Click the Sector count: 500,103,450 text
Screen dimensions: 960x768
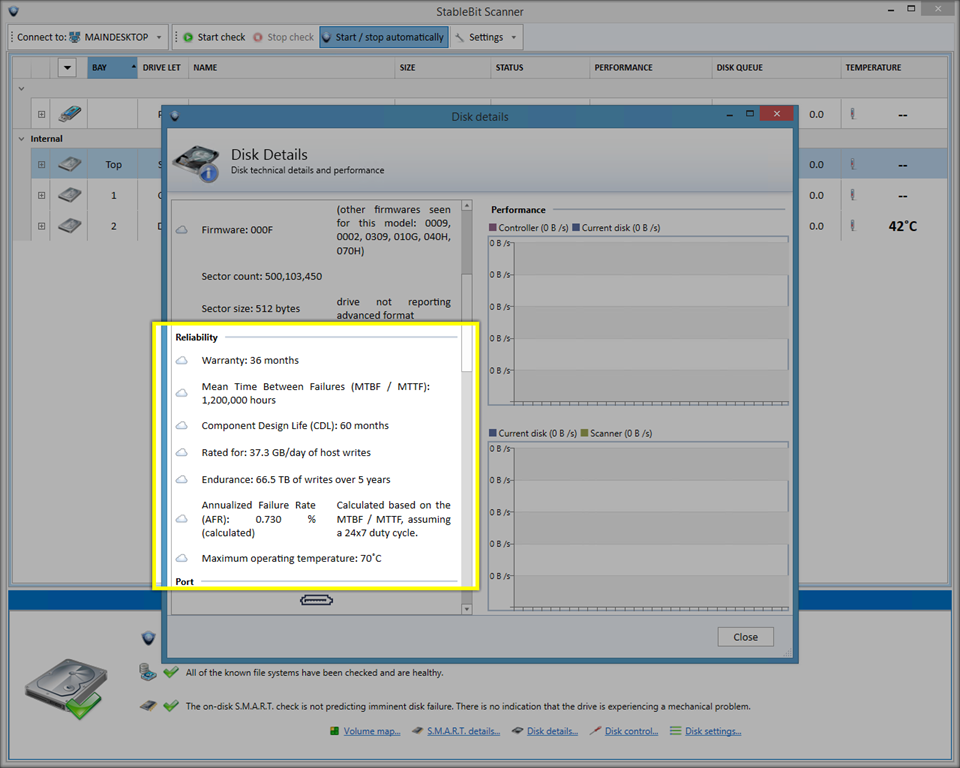click(261, 276)
